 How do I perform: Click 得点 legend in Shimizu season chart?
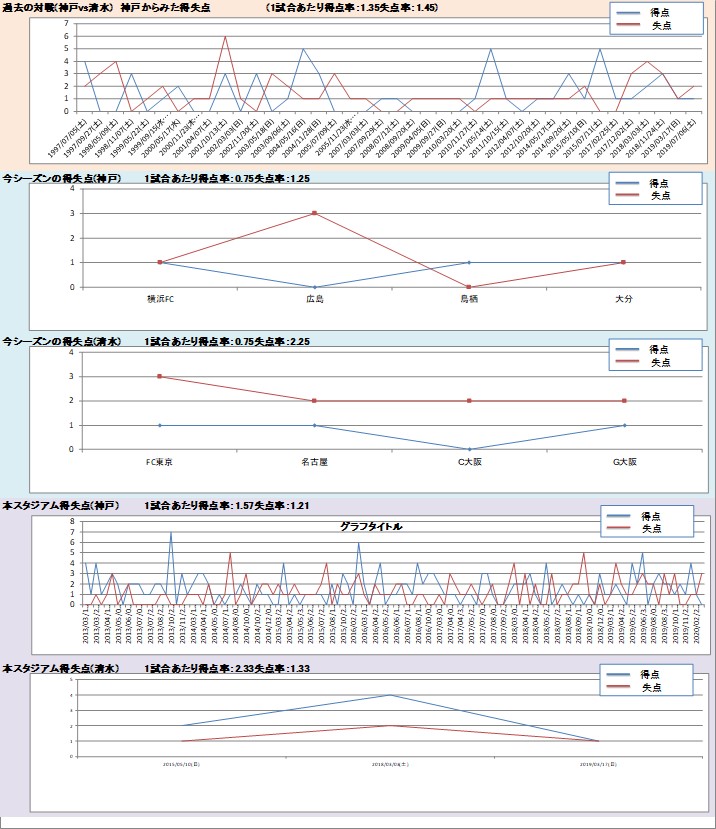pos(660,348)
